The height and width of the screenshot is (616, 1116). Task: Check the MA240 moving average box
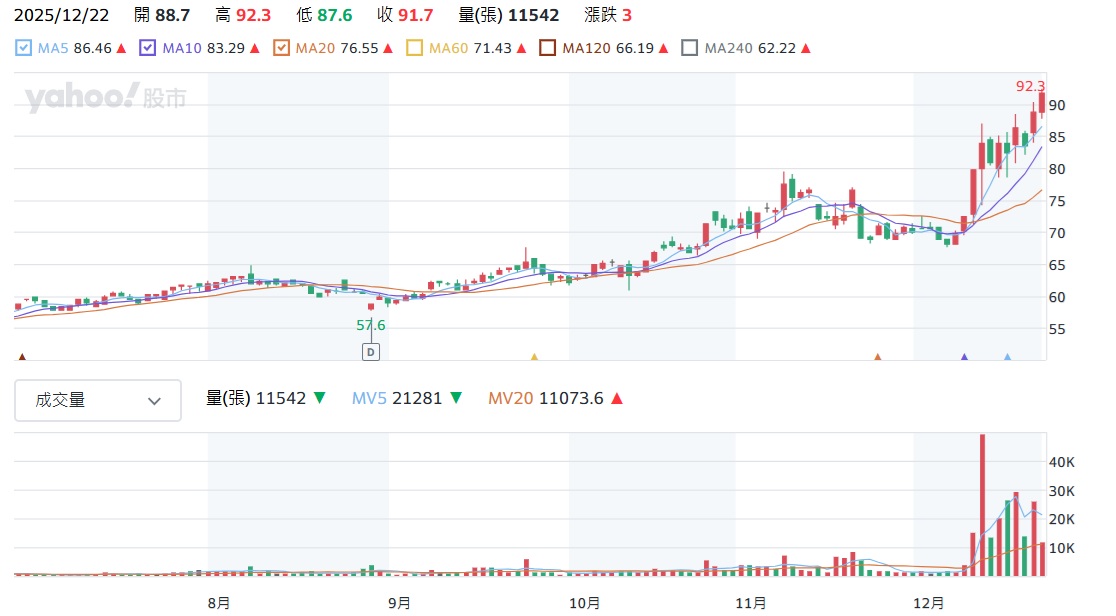coord(689,48)
